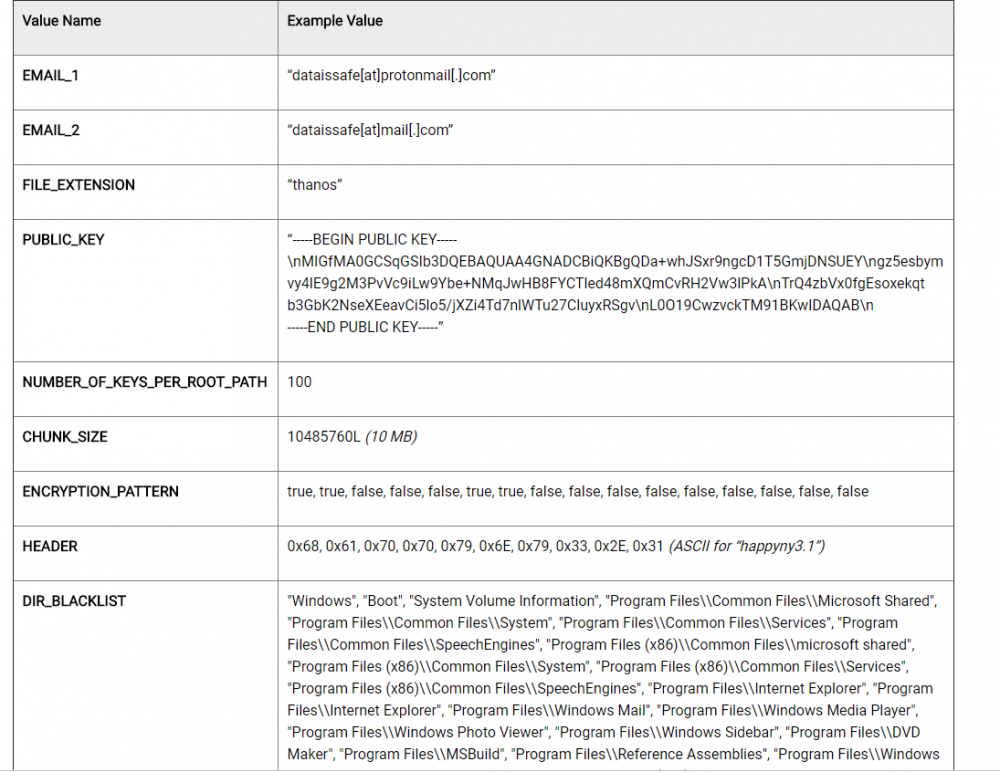Click the "-----END PUBLIC KEY-----" line
Viewport: 1000px width, 772px height.
coord(365,327)
